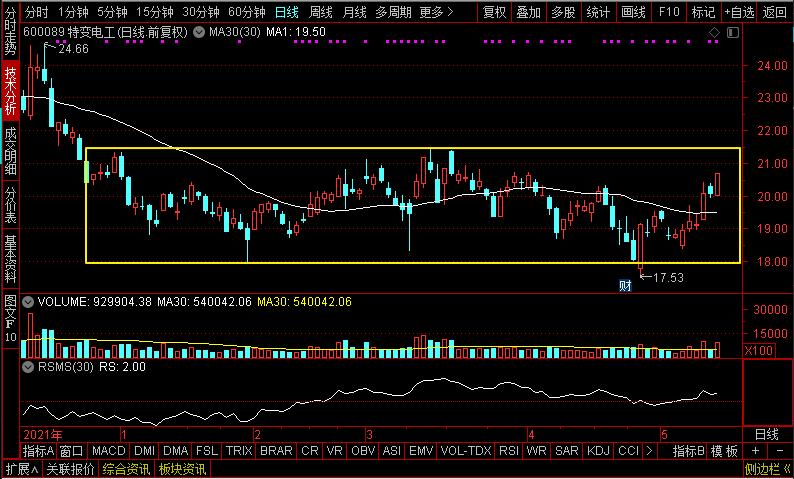794x479 pixels.
Task: Click the 财 financial marker on chart
Action: 625,286
